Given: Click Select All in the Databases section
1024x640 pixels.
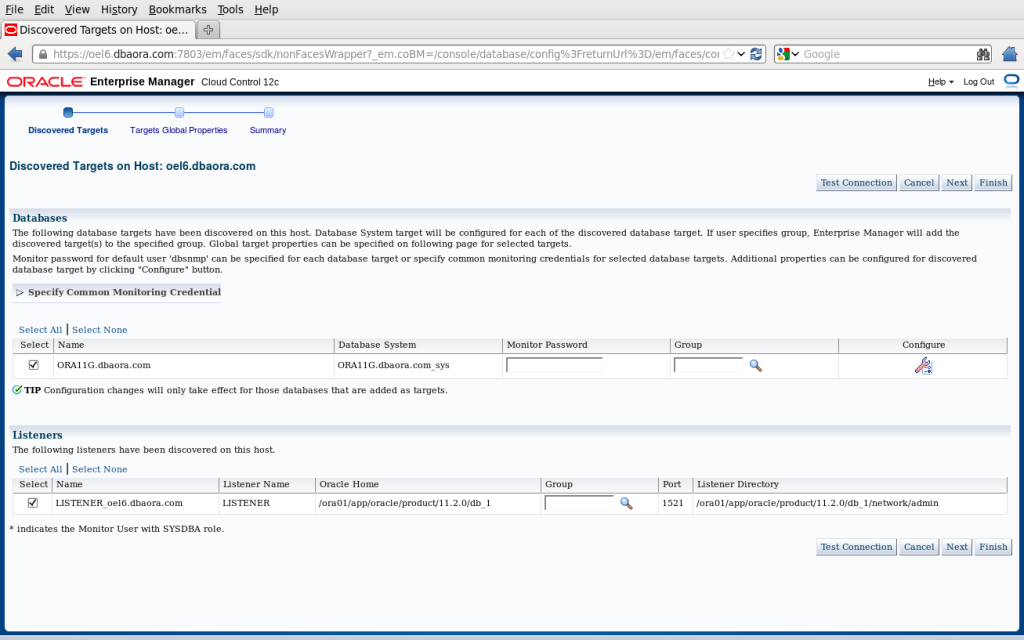Looking at the screenshot, I should point(40,330).
